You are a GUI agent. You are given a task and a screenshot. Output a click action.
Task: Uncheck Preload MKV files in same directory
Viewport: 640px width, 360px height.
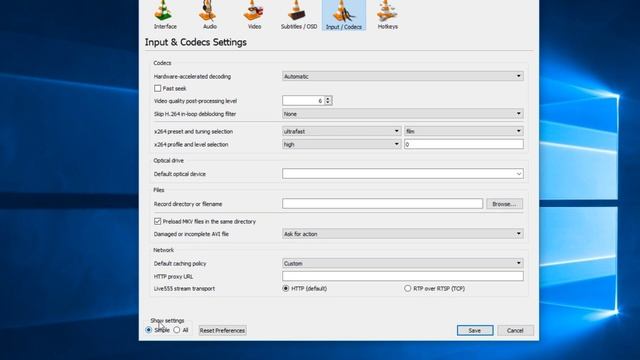coord(158,221)
